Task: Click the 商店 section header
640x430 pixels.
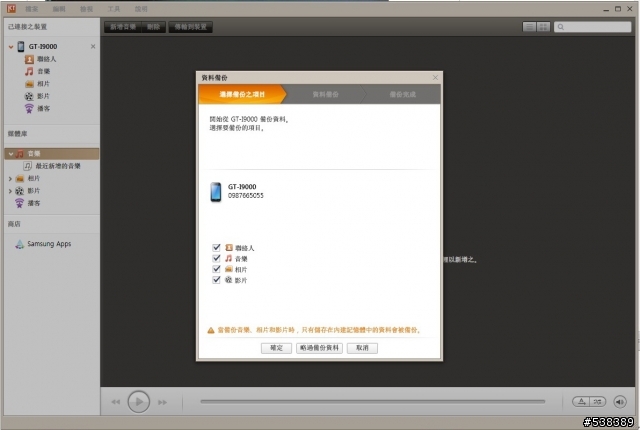Action: tap(14, 224)
